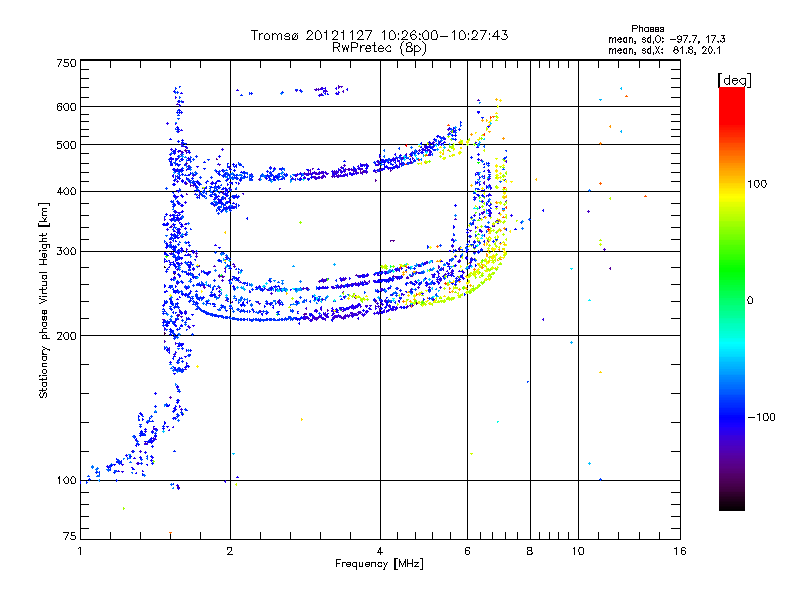Click the y-axis tick label "500"
The image size is (800, 600).
67,145
